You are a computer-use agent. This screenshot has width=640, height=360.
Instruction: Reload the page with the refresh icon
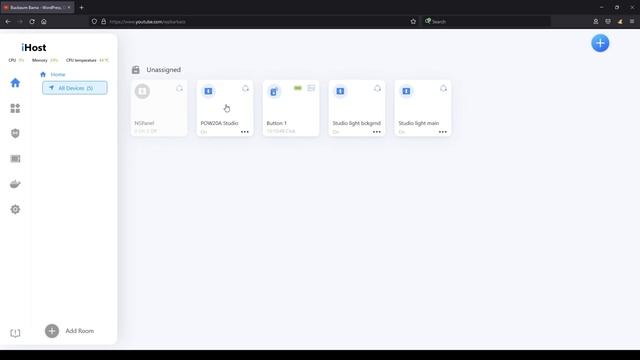(x=32, y=22)
